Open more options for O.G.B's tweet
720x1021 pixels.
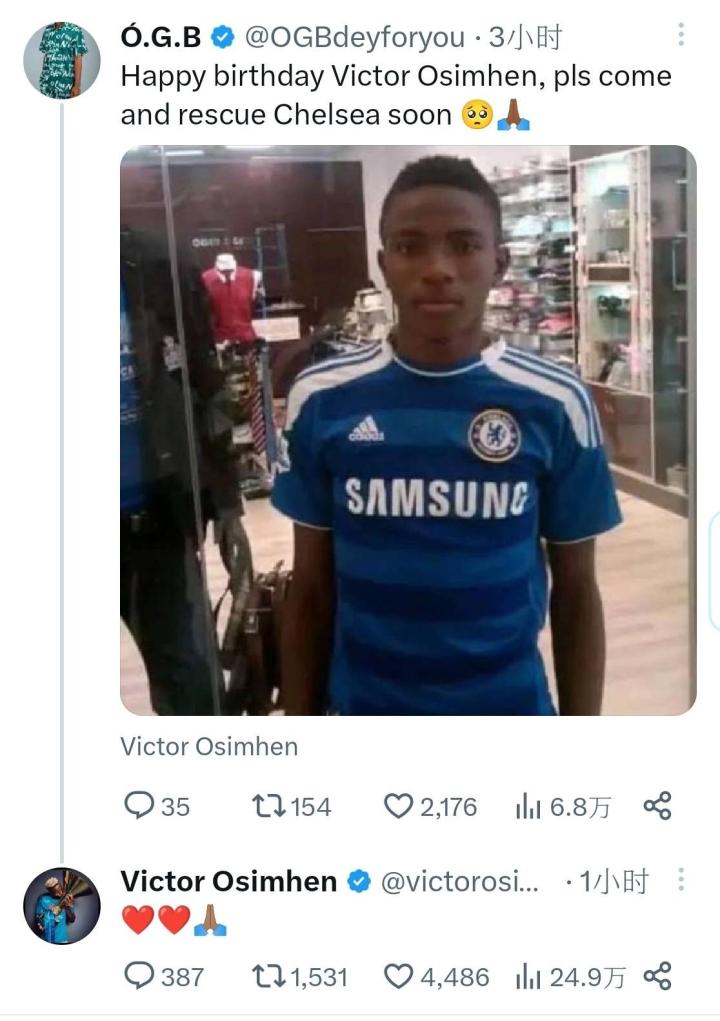(x=681, y=36)
